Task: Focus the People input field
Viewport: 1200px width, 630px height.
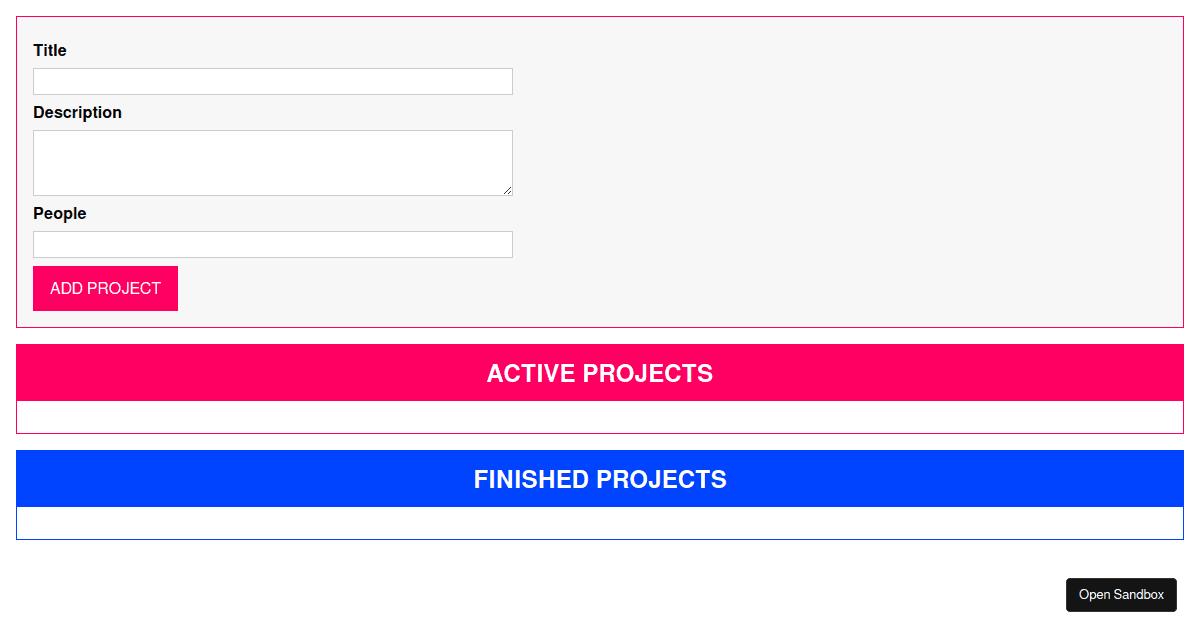Action: 272,245
